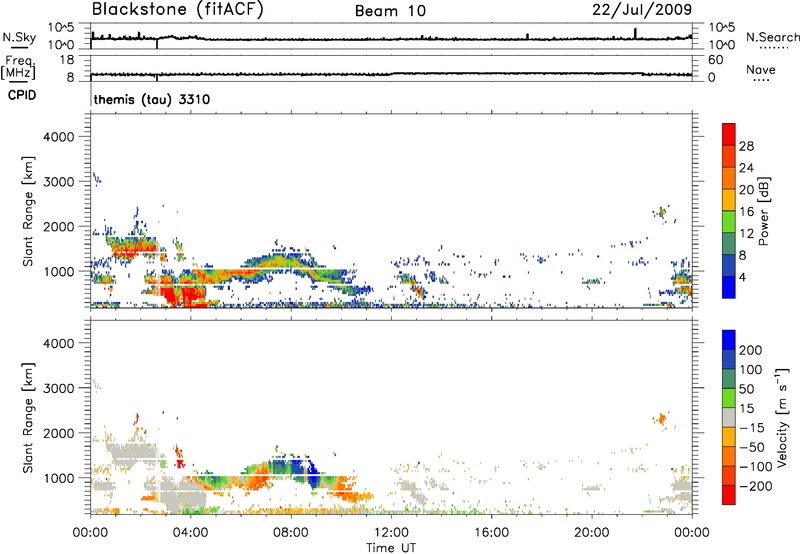Click the 60 tick on Nave axis
Screen dimensions: 800x554
(x=715, y=60)
